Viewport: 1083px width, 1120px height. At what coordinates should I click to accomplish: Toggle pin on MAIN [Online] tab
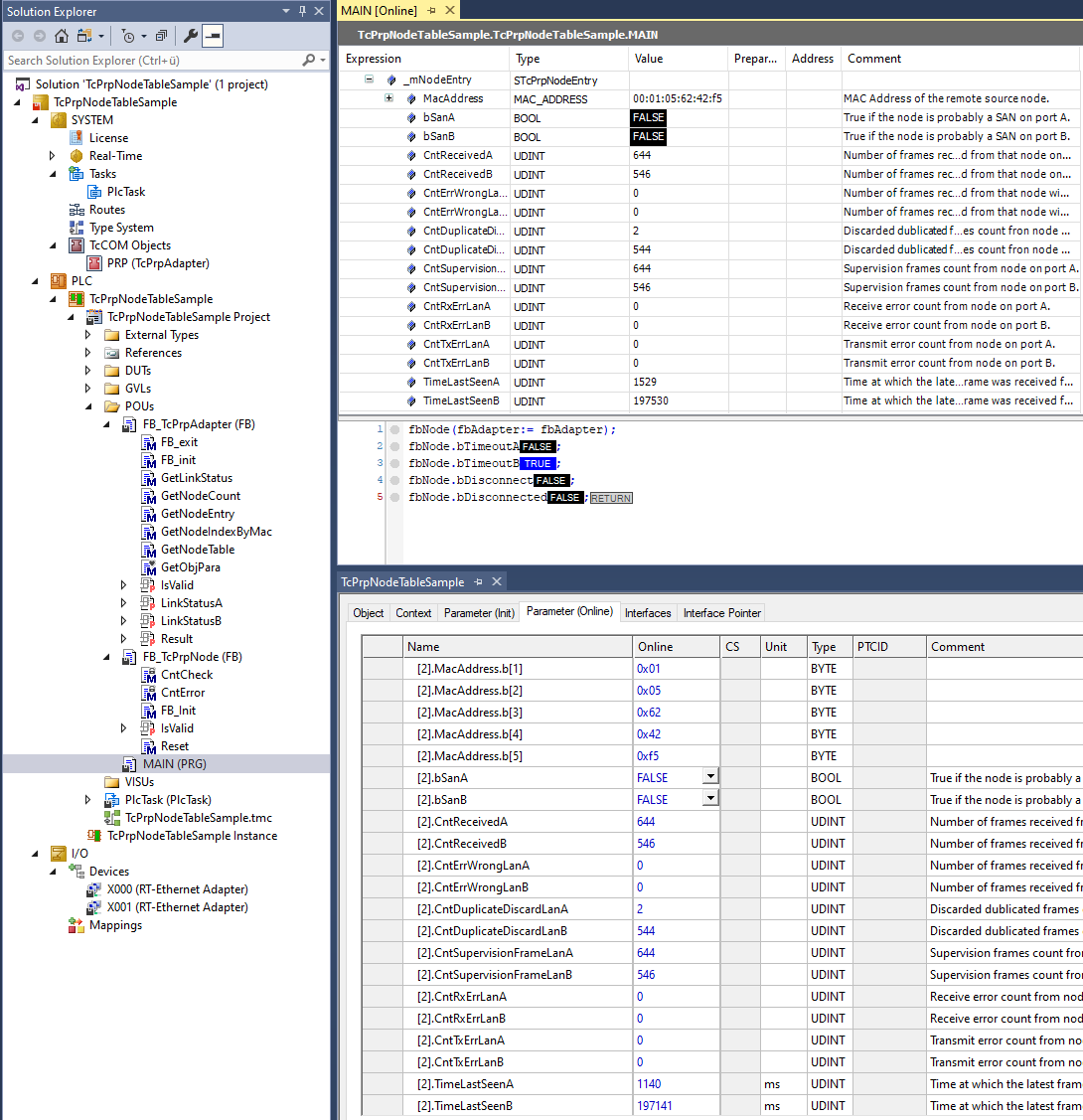click(x=431, y=10)
